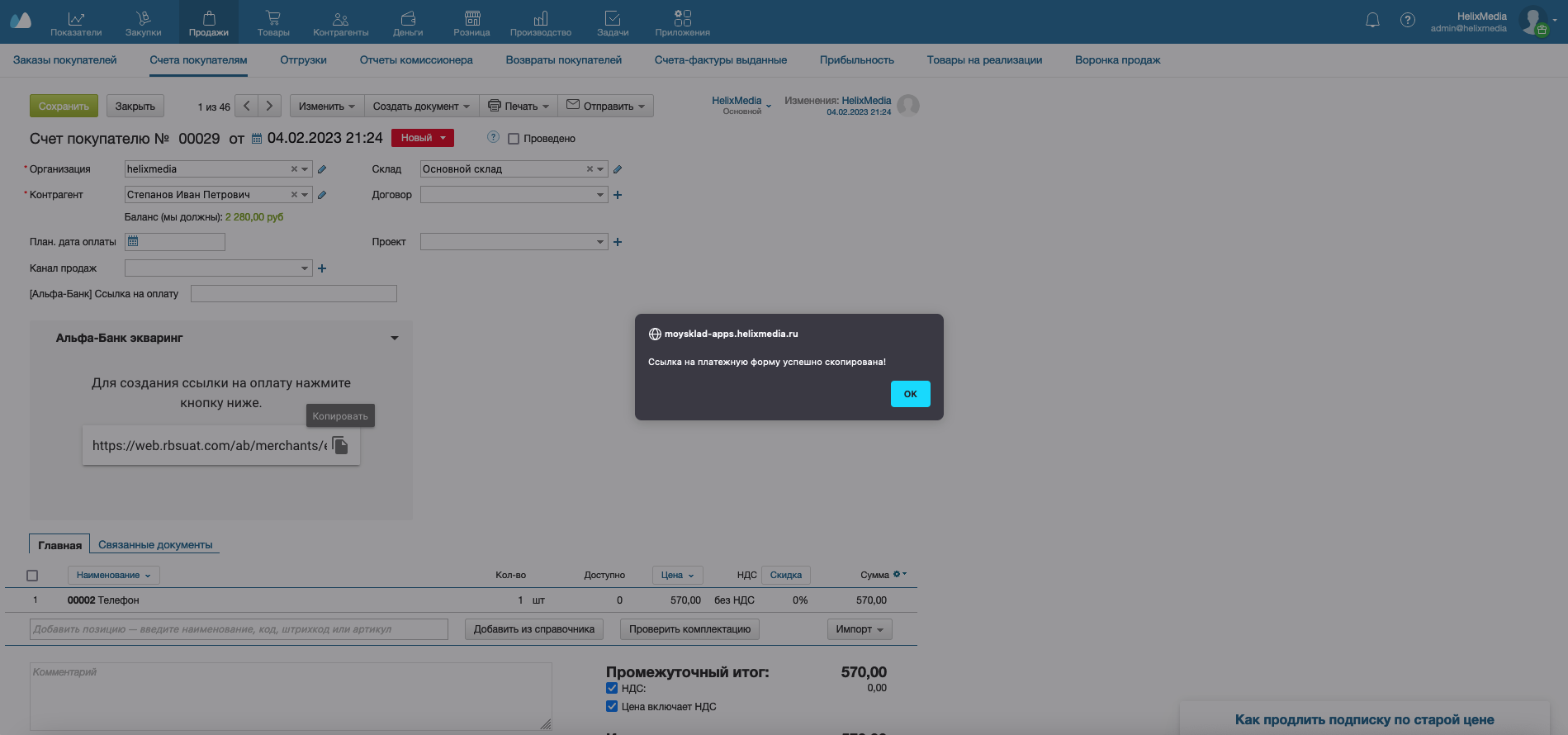
Task: Click the help question mark icon in header
Action: [x=1408, y=21]
